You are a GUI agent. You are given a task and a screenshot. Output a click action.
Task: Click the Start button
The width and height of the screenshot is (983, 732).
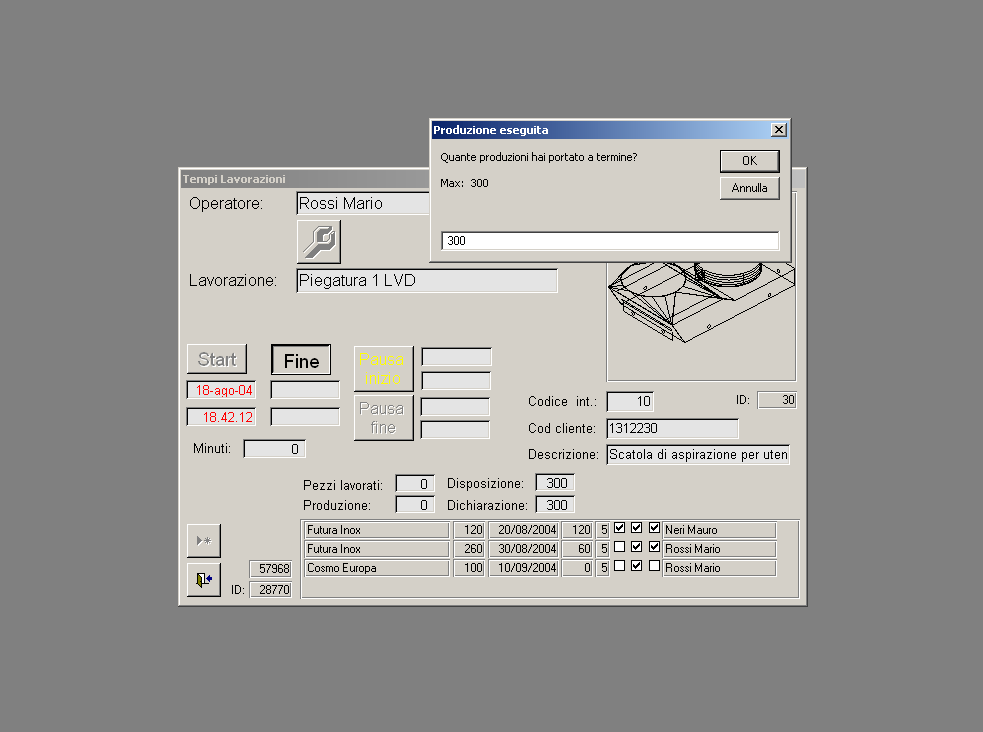pos(217,359)
